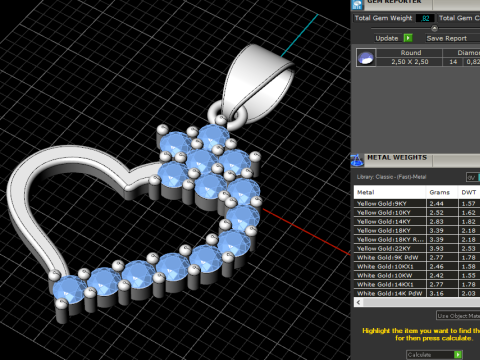Click the 2.53 DWT value

tap(468, 249)
